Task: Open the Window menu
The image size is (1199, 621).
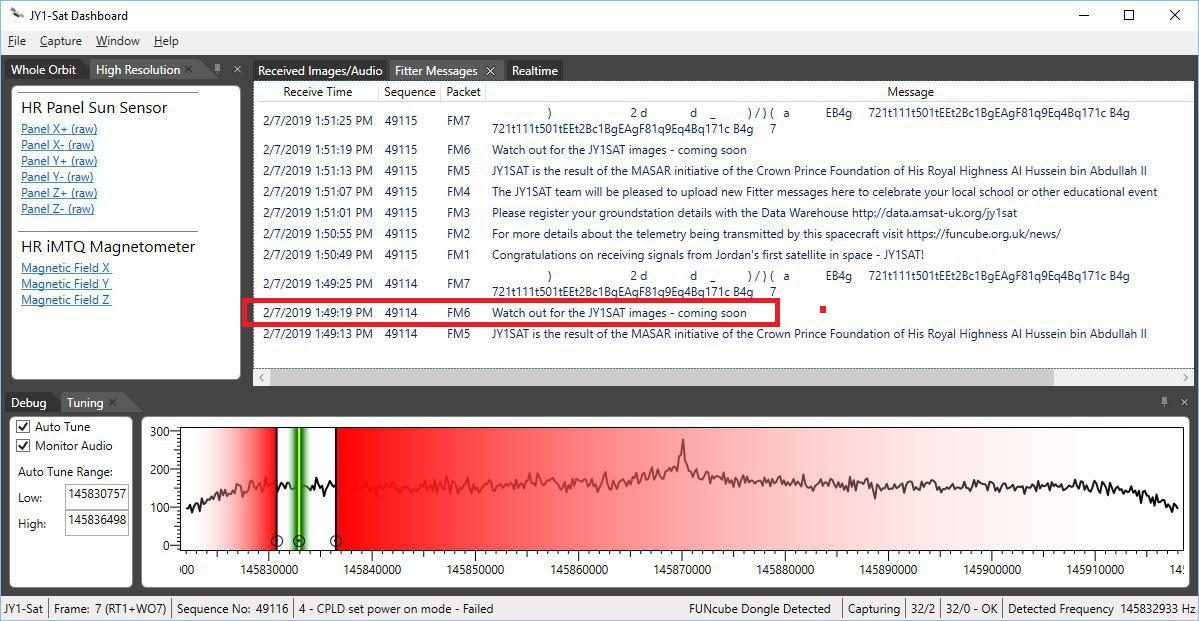Action: 118,41
